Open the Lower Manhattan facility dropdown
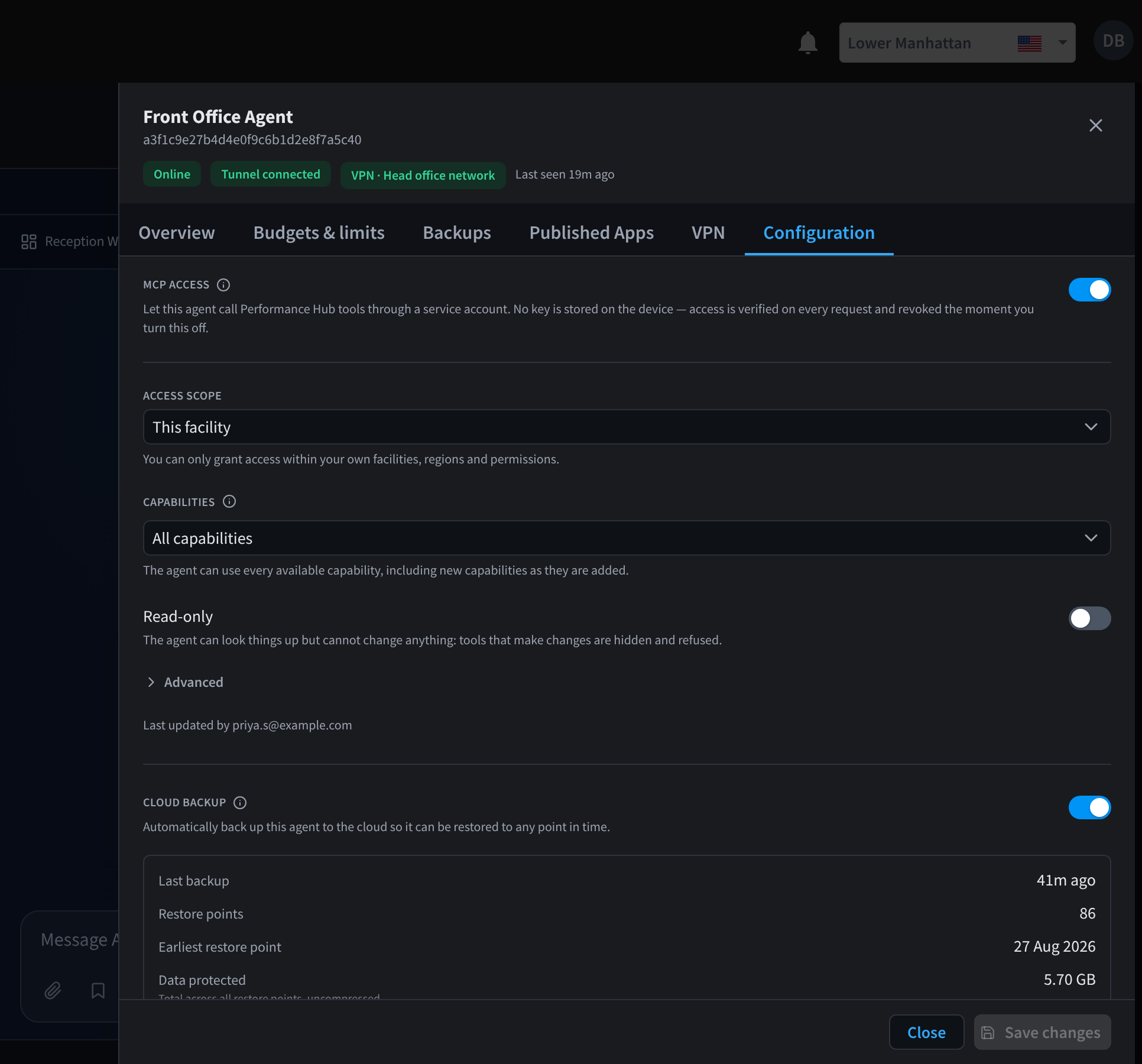Viewport: 1142px width, 1064px height. coord(957,43)
